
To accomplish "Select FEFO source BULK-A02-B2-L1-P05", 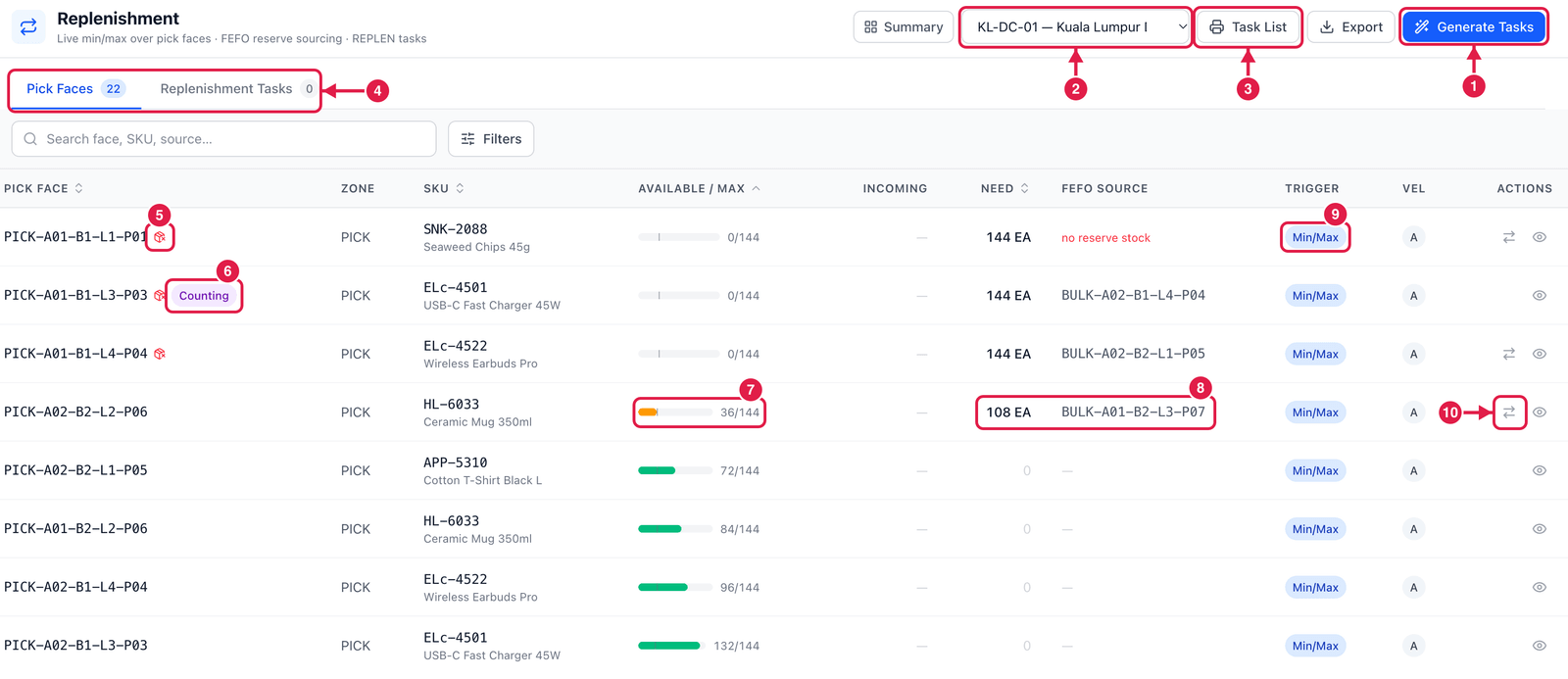I will 1133,354.
